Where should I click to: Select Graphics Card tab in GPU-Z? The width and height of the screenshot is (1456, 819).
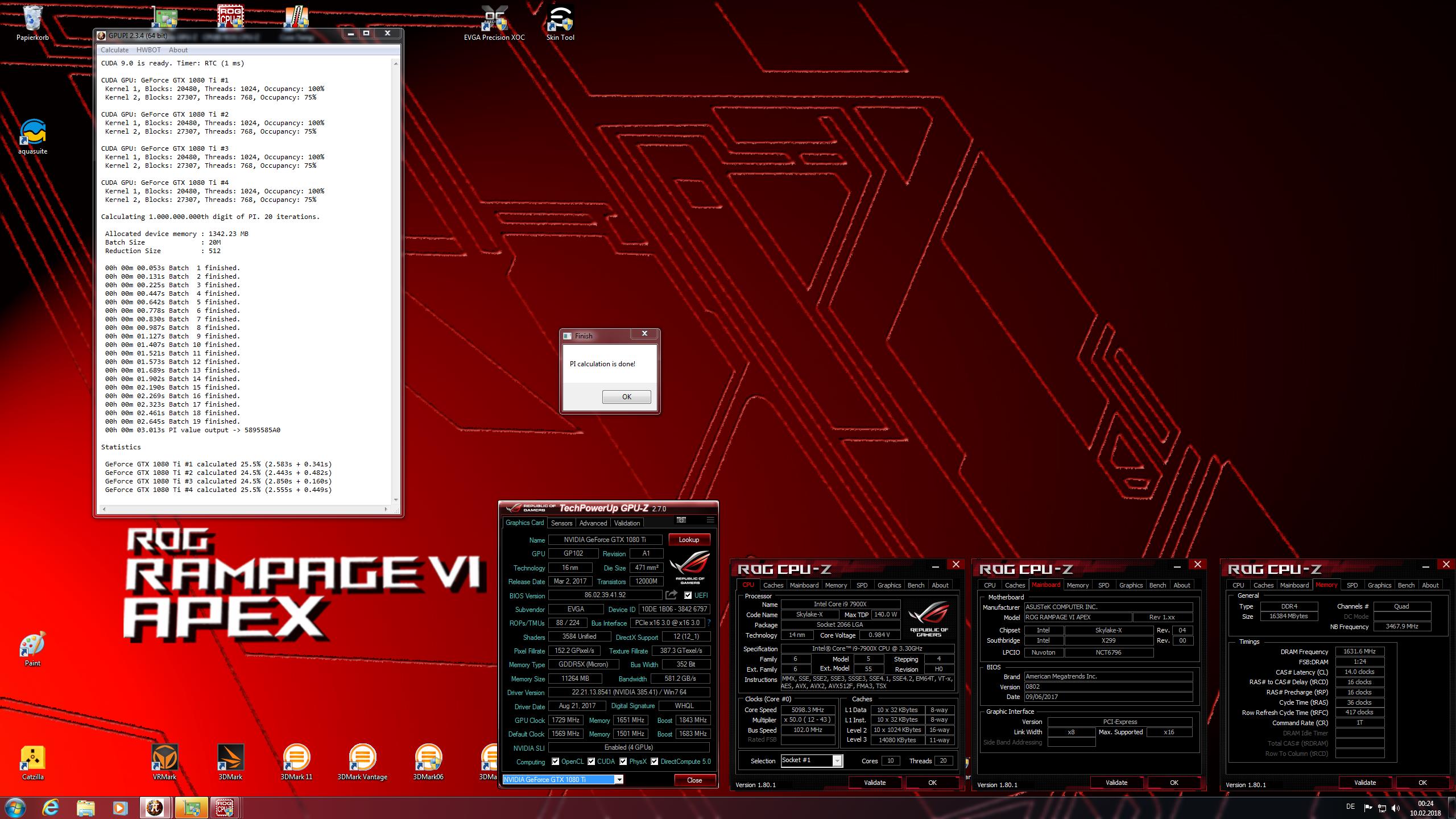pyautogui.click(x=524, y=523)
